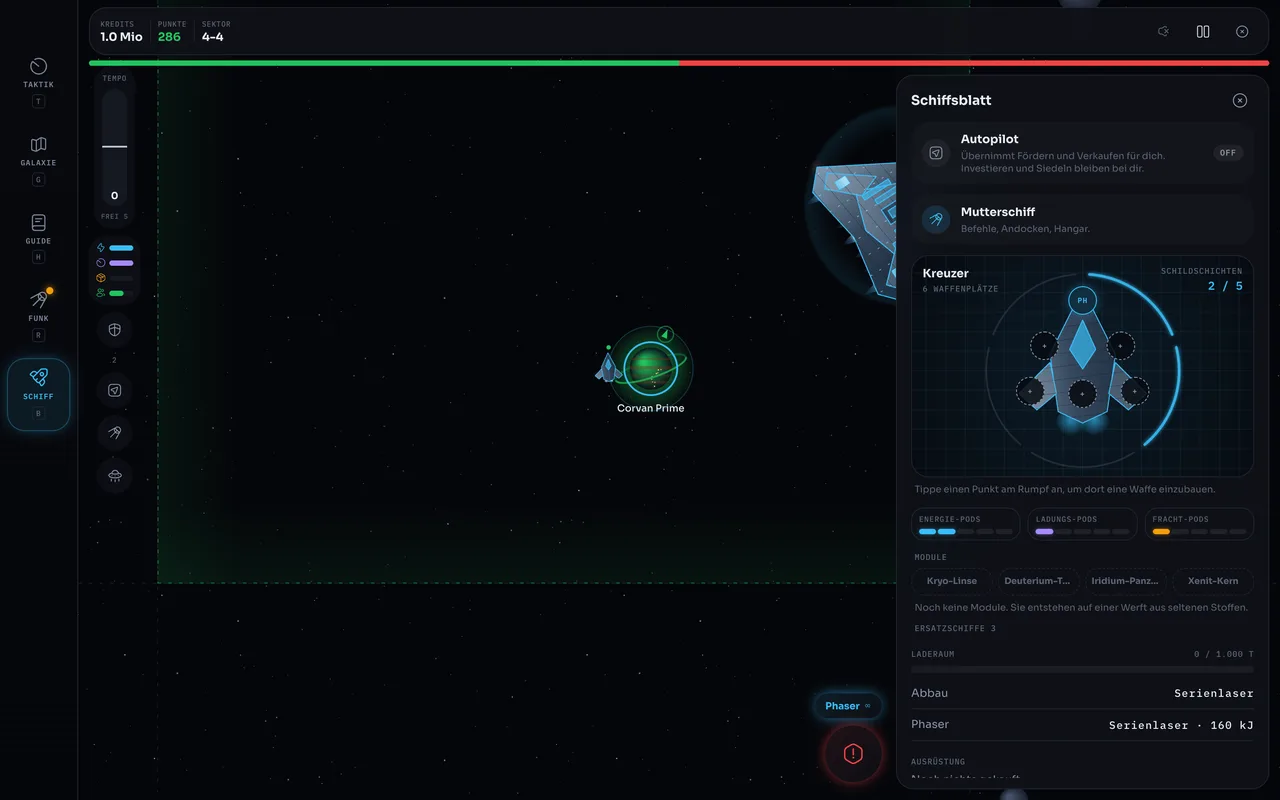1280x800 pixels.
Task: Click the satellite icon in left toolbar
Action: [114, 432]
